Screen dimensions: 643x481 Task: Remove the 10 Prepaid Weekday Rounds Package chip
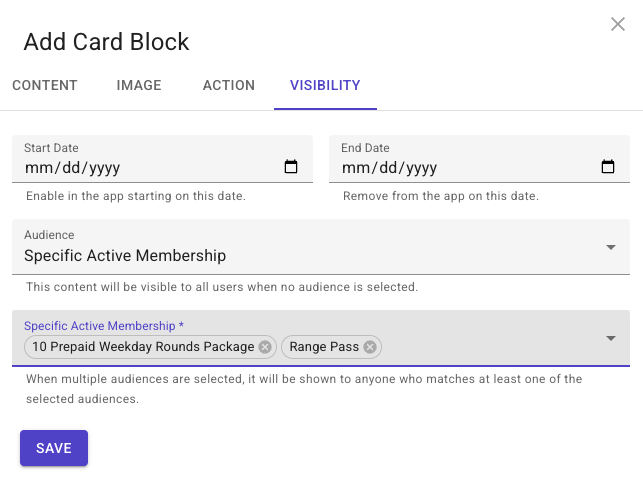[x=265, y=347]
